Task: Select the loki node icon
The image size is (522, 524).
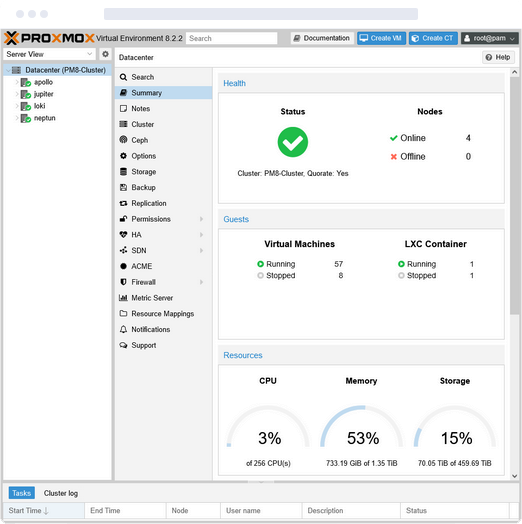Action: tap(26, 106)
